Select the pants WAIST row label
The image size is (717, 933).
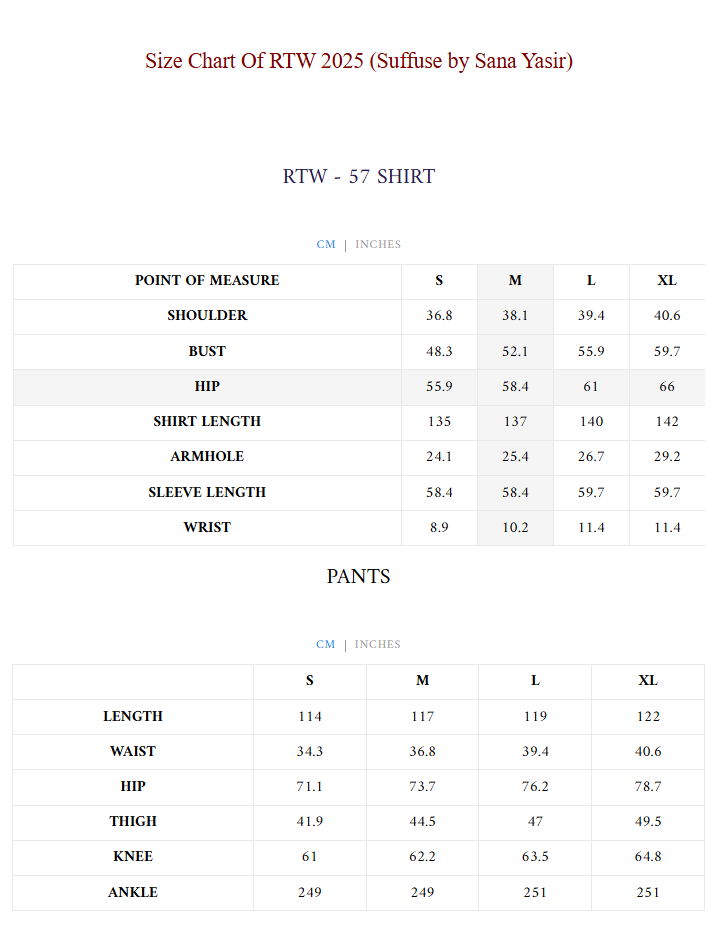[133, 752]
